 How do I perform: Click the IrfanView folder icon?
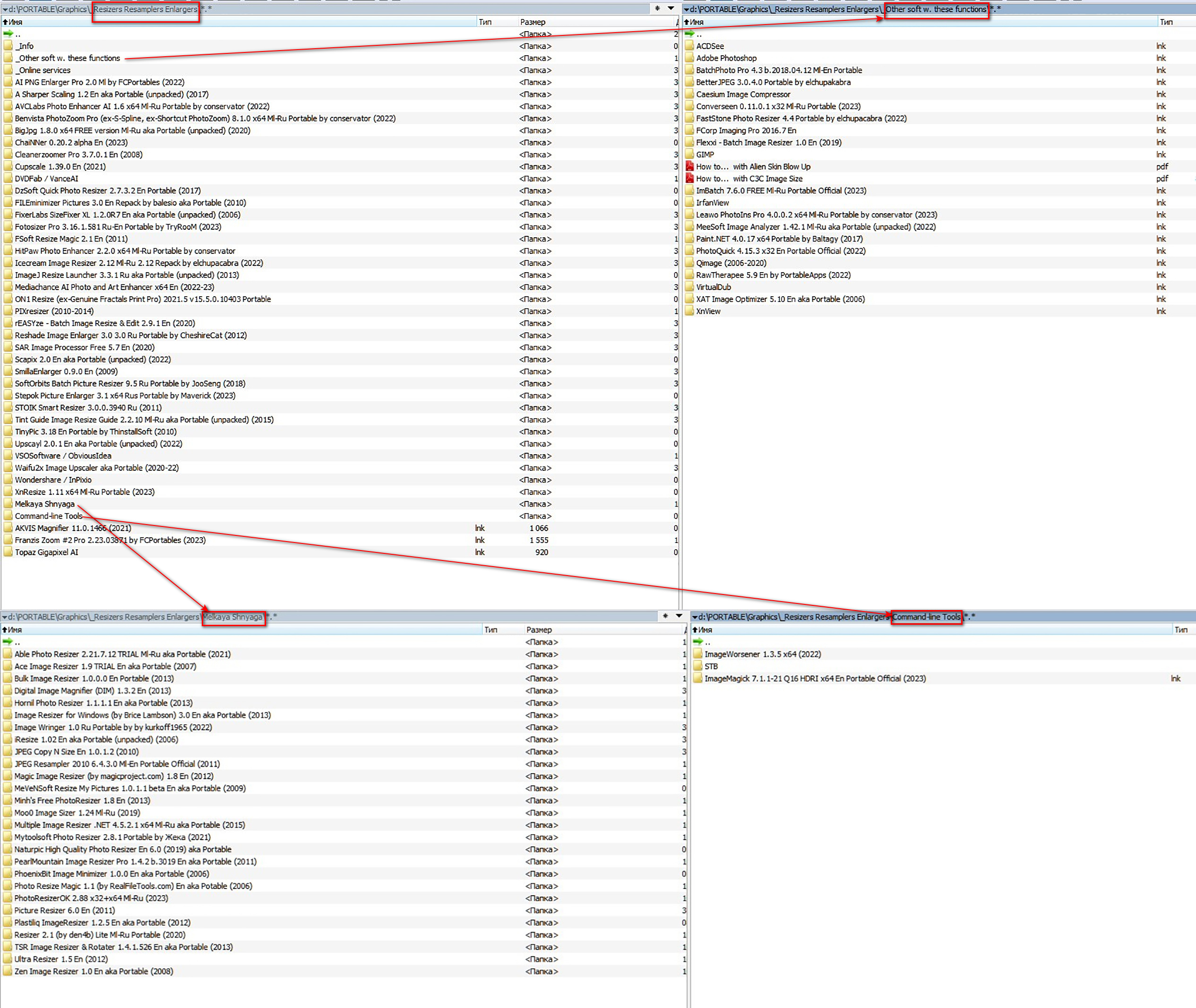coord(689,202)
